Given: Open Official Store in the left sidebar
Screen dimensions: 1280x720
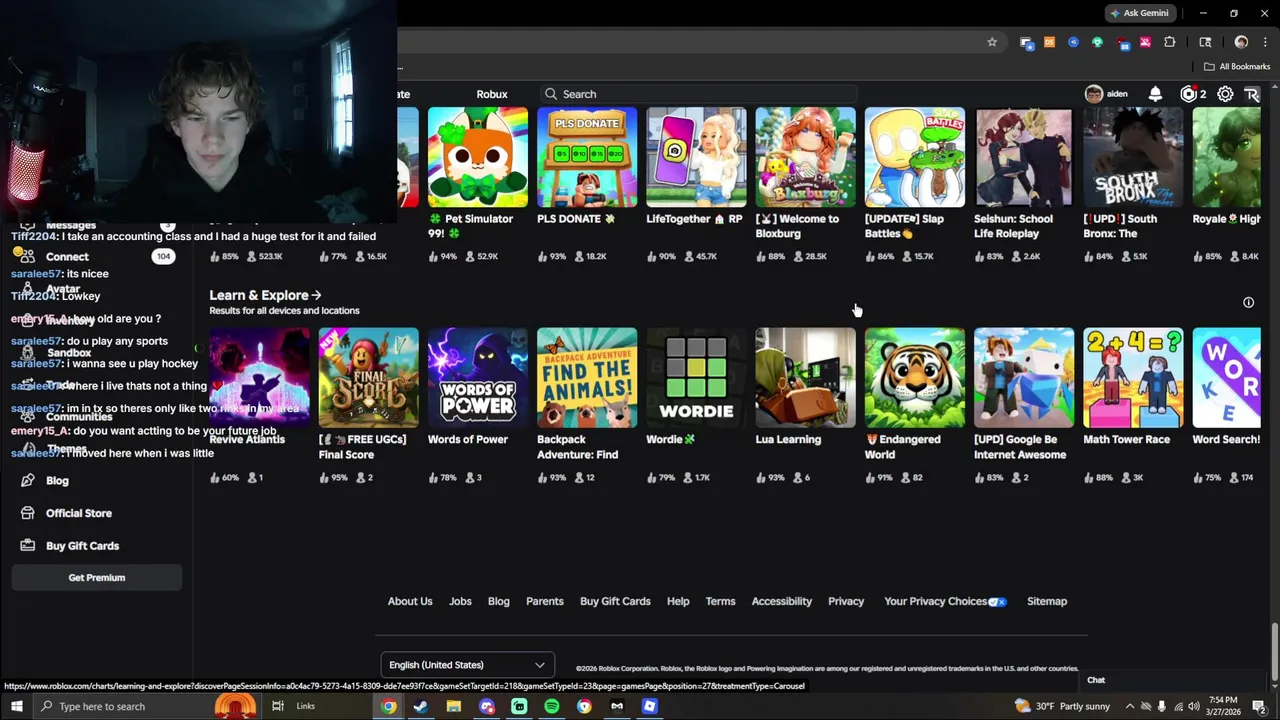Looking at the screenshot, I should click(79, 513).
